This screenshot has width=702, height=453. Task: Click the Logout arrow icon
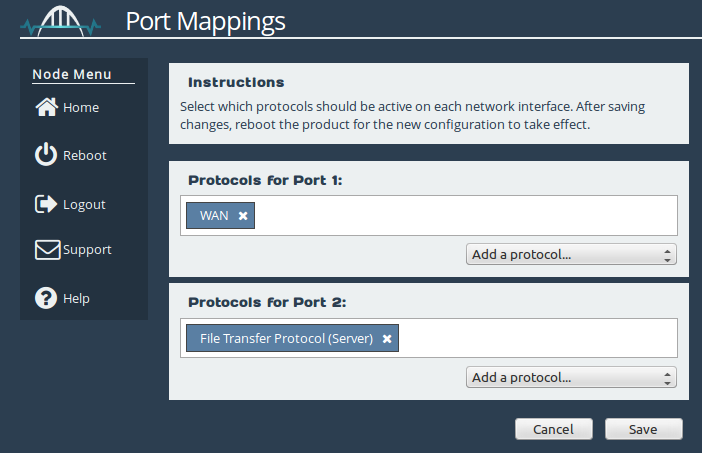click(46, 204)
